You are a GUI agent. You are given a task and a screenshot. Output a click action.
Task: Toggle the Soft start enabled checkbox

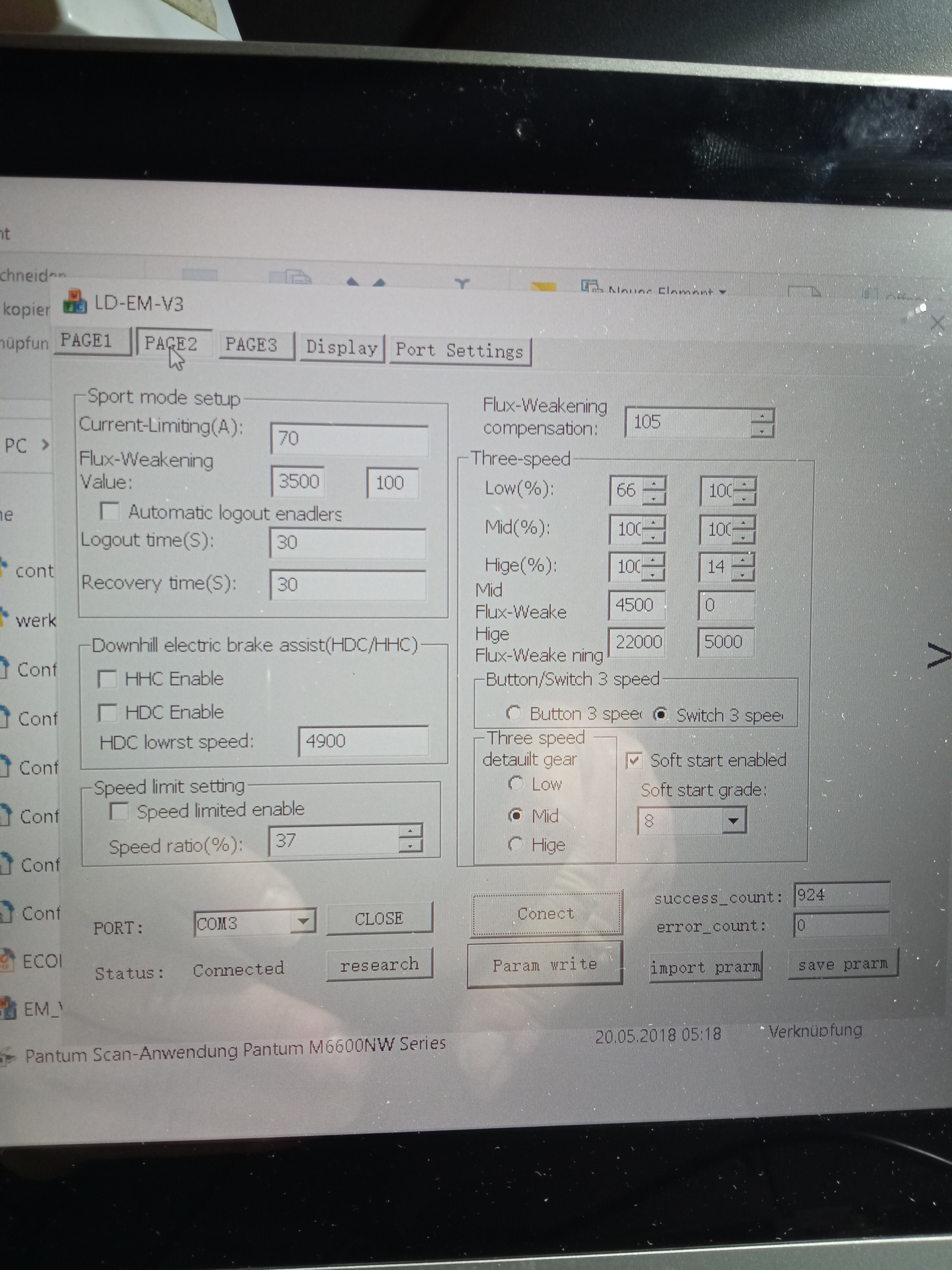tap(633, 761)
